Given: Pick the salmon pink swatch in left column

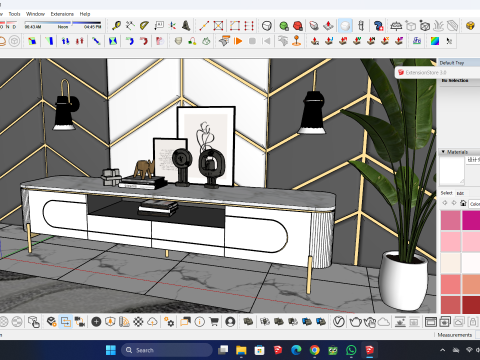Looking at the screenshot, I should point(451,284).
